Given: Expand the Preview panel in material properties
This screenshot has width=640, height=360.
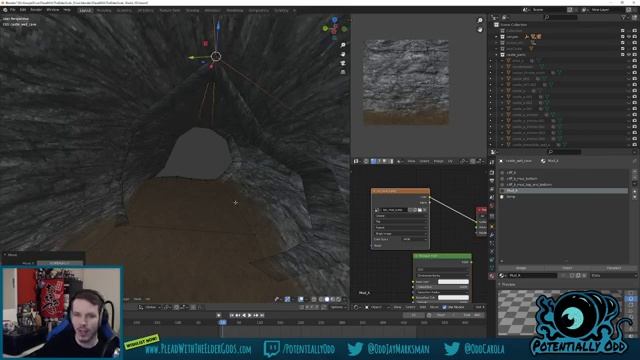Looking at the screenshot, I should click(x=508, y=284).
